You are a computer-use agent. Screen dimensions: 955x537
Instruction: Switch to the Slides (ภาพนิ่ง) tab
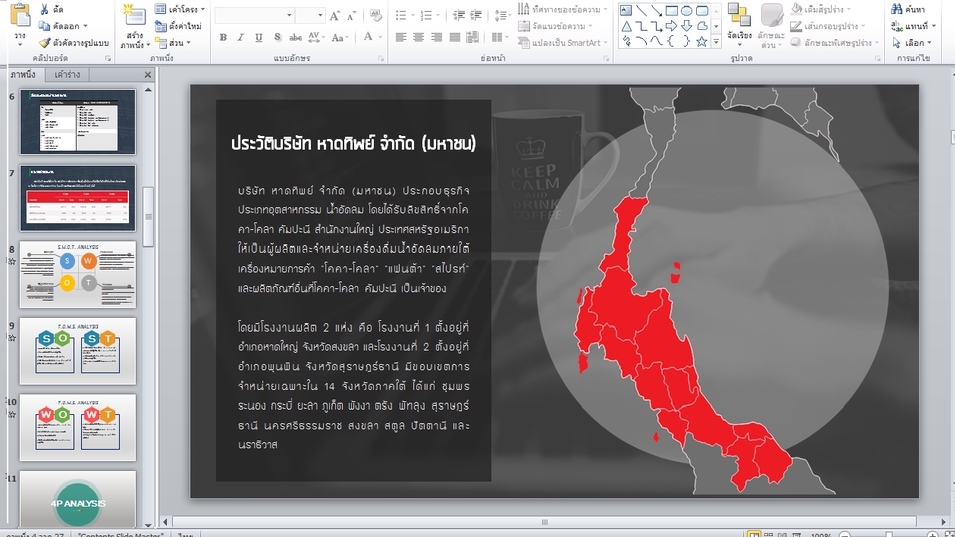coord(23,75)
